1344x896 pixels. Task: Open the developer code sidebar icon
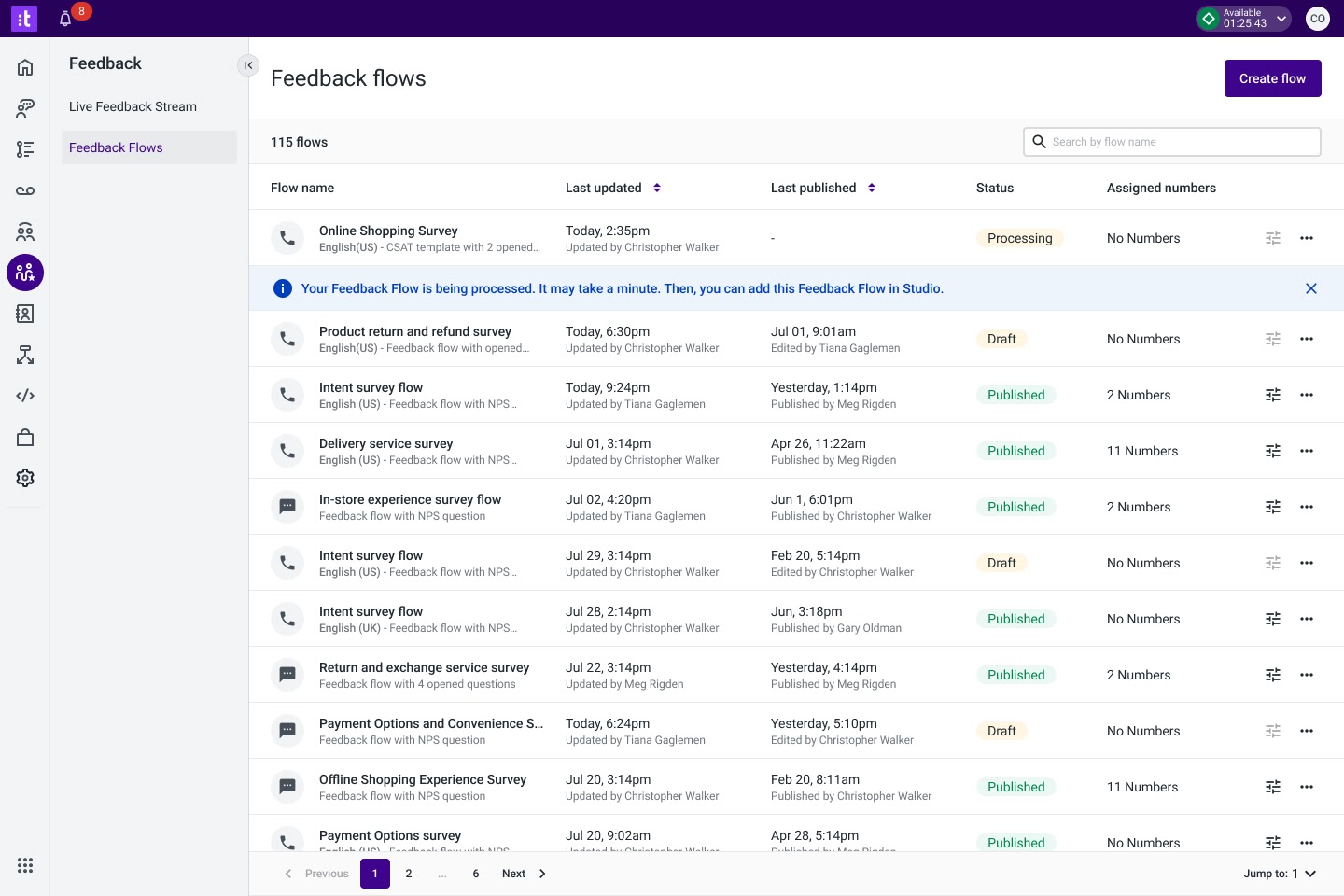click(x=25, y=396)
